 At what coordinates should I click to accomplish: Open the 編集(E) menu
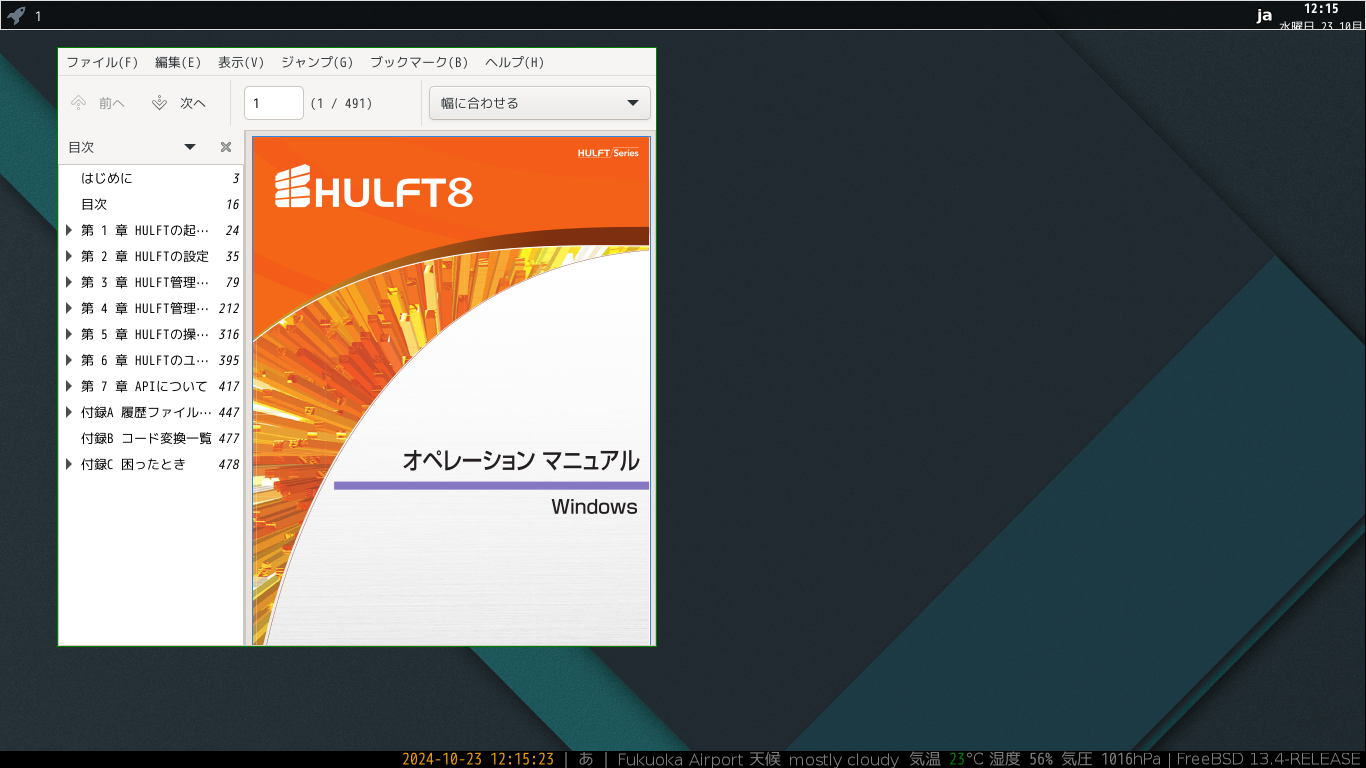[178, 62]
